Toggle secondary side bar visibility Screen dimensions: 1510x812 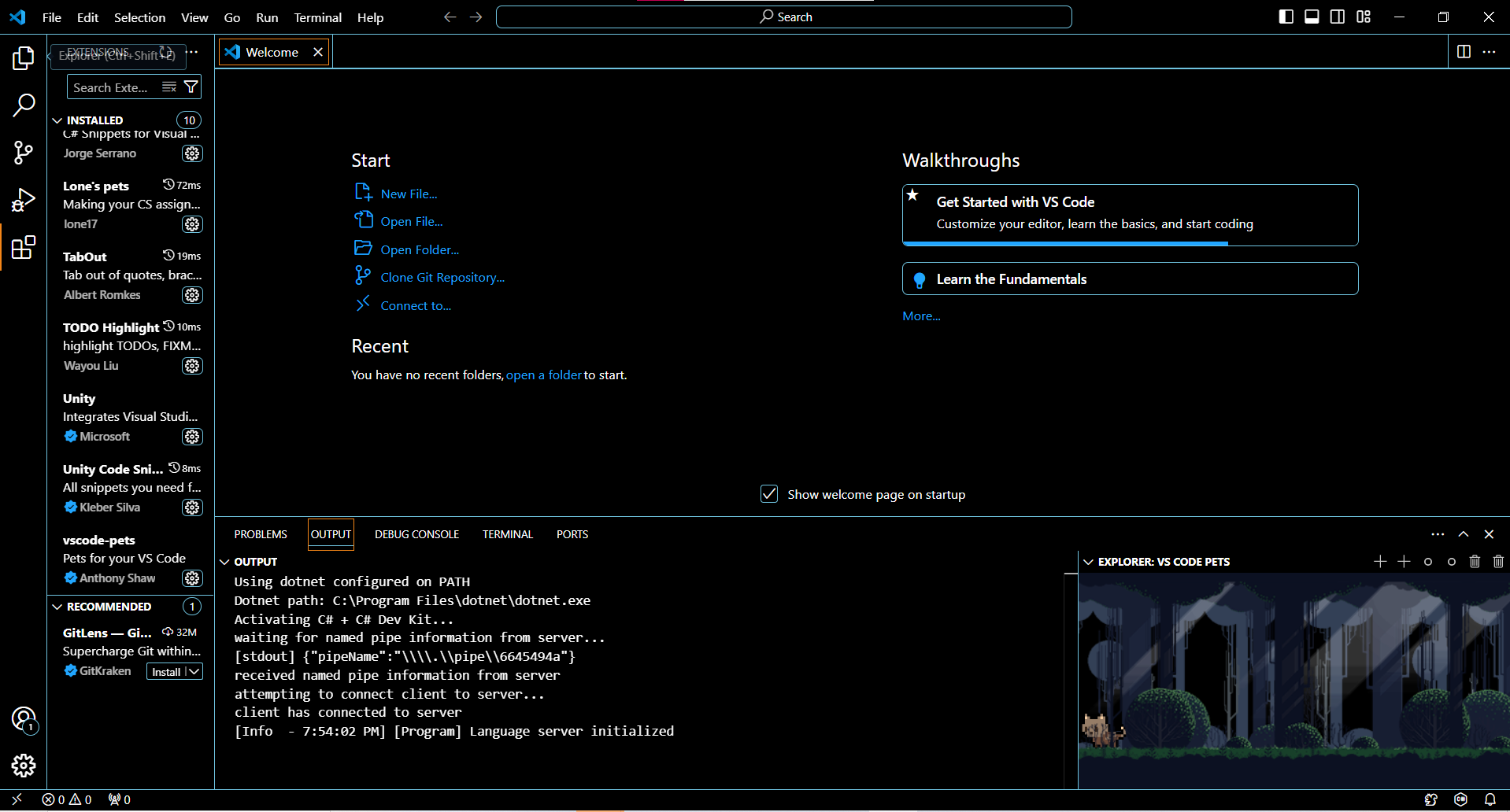[x=1338, y=17]
